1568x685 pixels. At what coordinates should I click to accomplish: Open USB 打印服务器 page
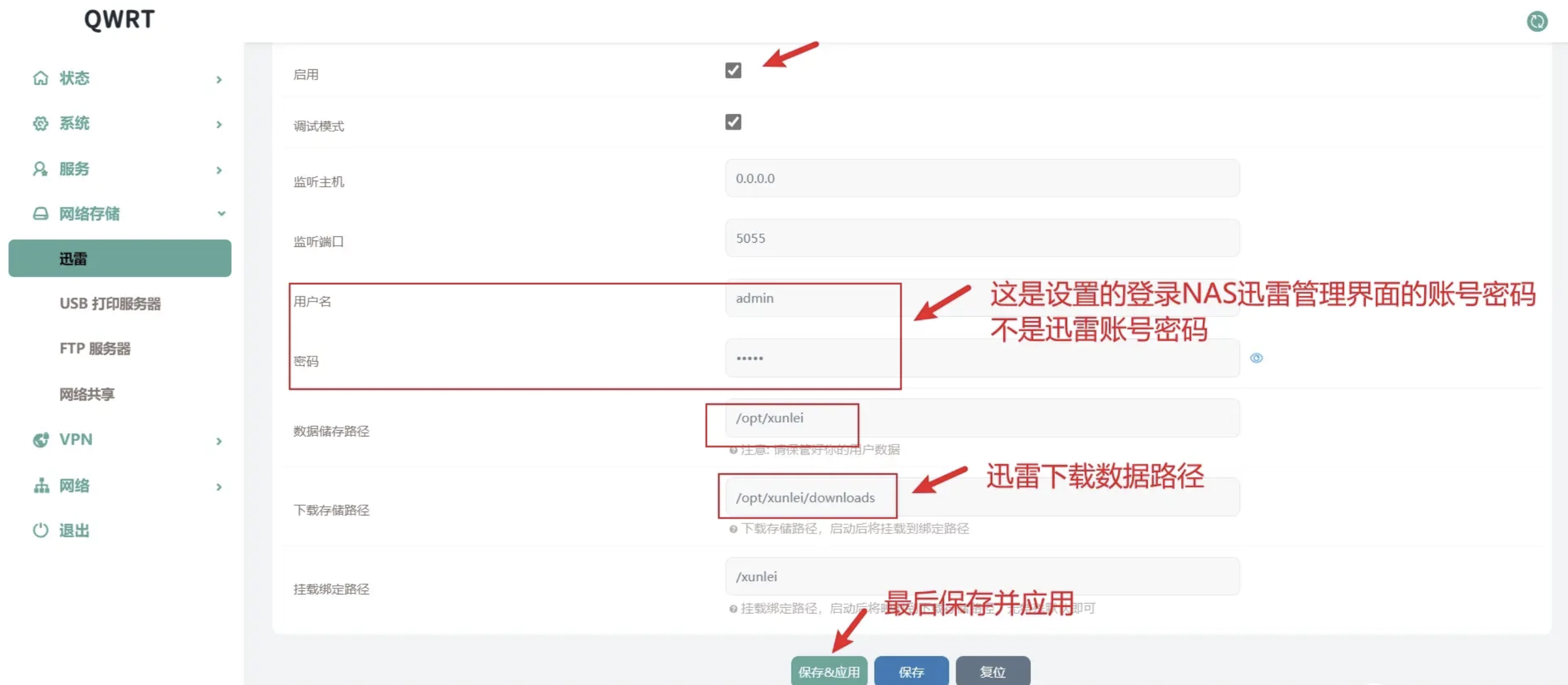pyautogui.click(x=110, y=303)
